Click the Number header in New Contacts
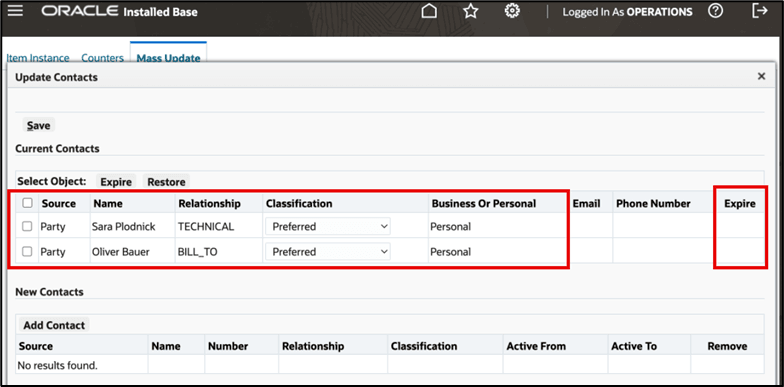This screenshot has height=387, width=784. (228, 346)
